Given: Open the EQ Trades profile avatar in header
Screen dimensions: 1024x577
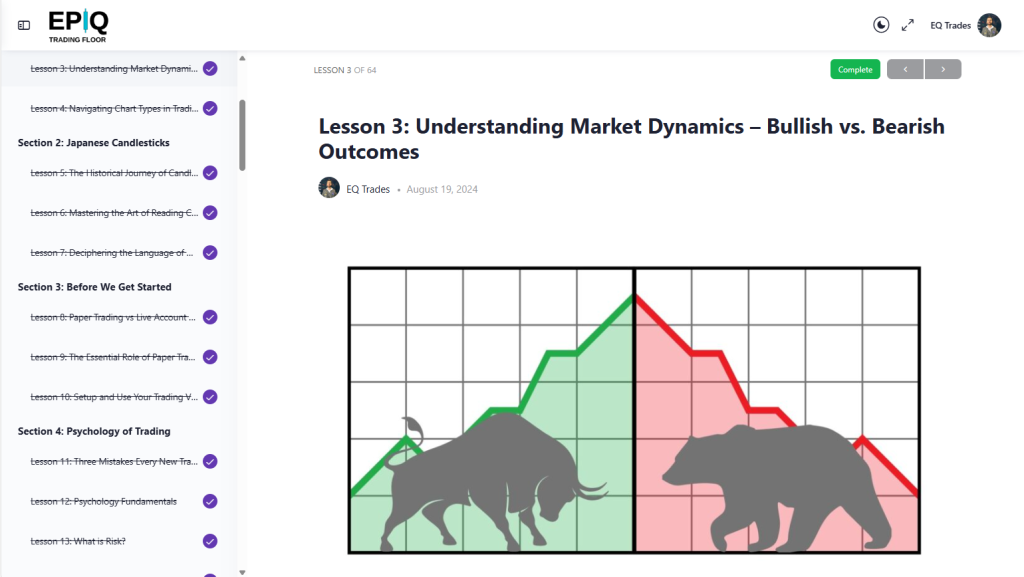Looking at the screenshot, I should tap(989, 25).
